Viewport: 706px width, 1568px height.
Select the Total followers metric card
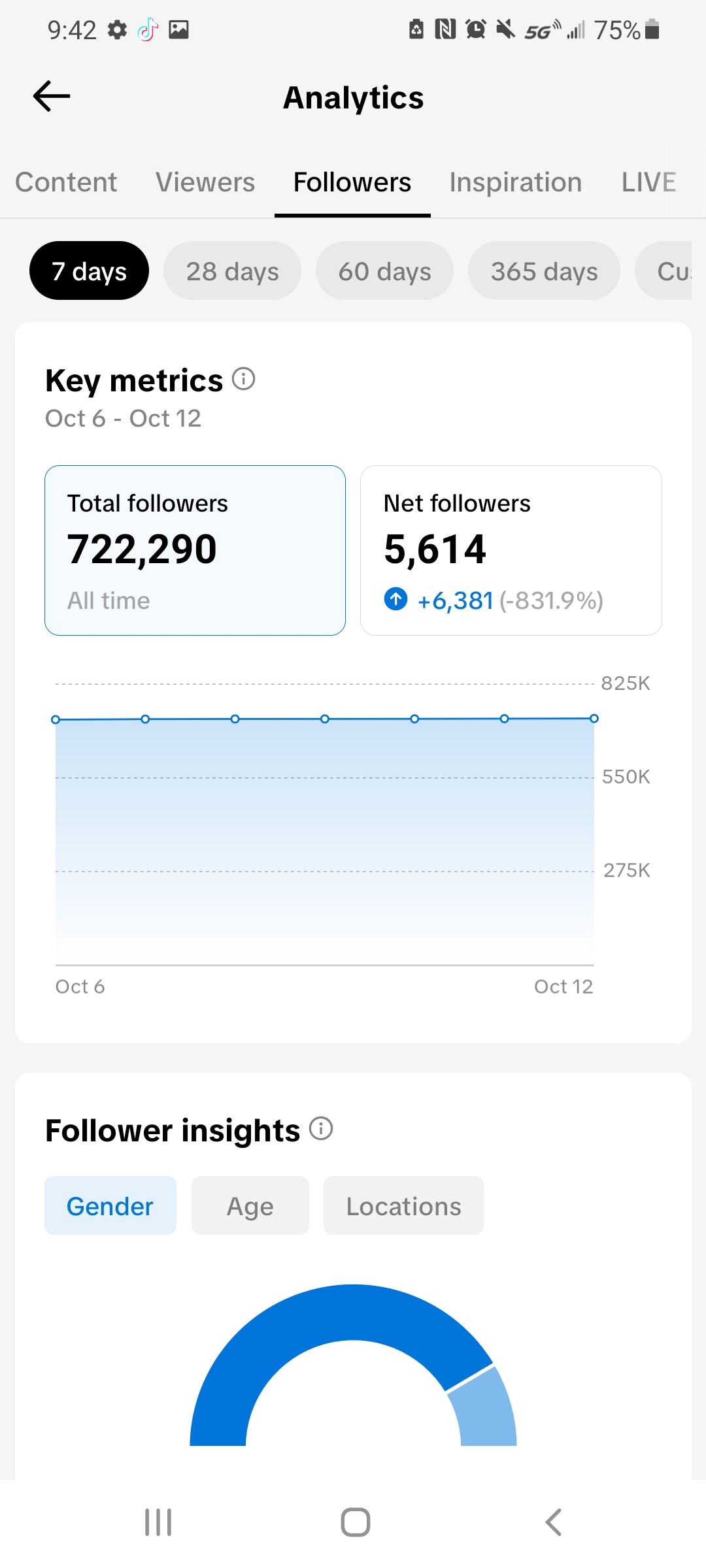click(x=195, y=550)
